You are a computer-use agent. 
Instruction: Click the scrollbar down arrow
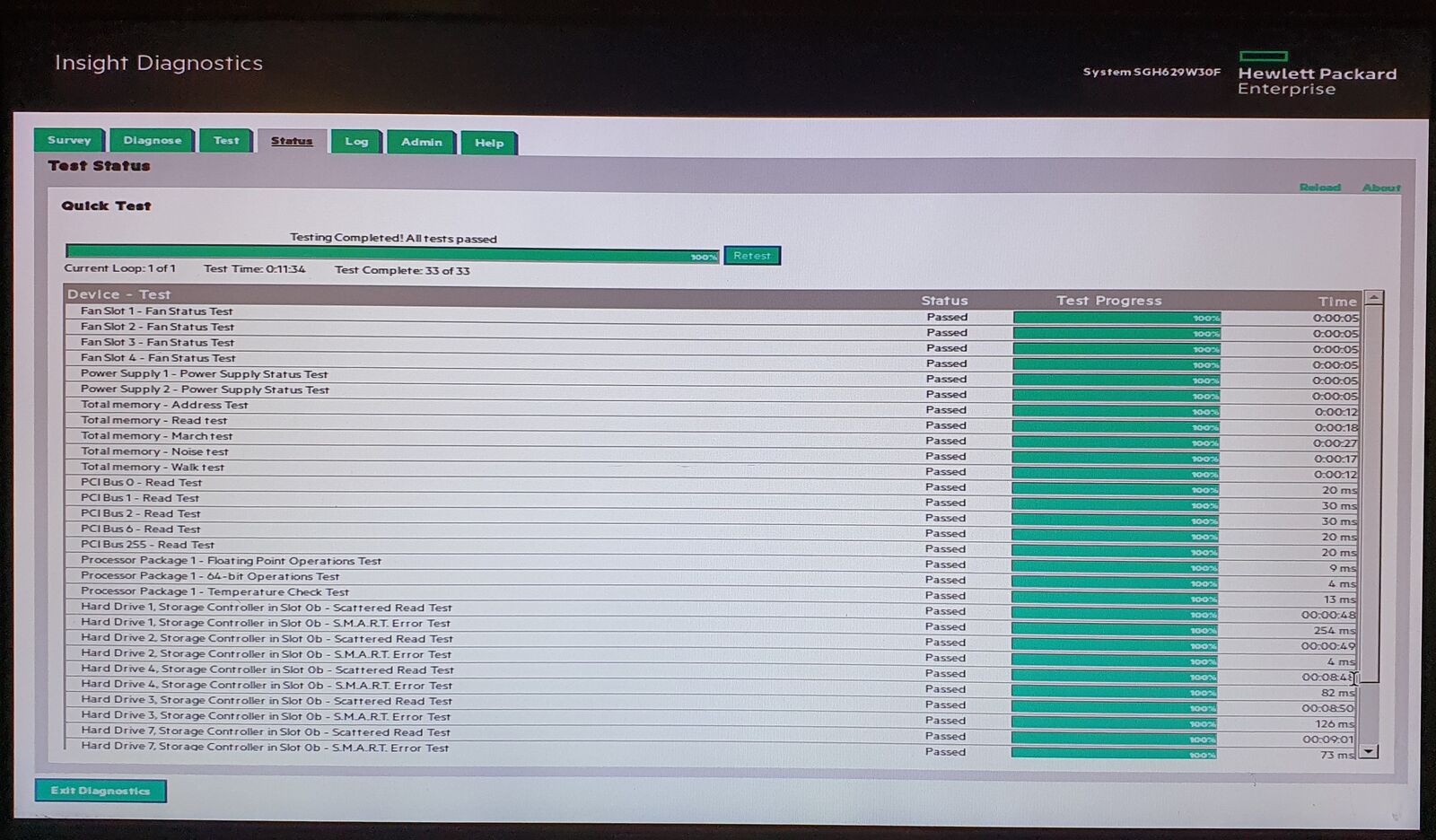(1368, 752)
